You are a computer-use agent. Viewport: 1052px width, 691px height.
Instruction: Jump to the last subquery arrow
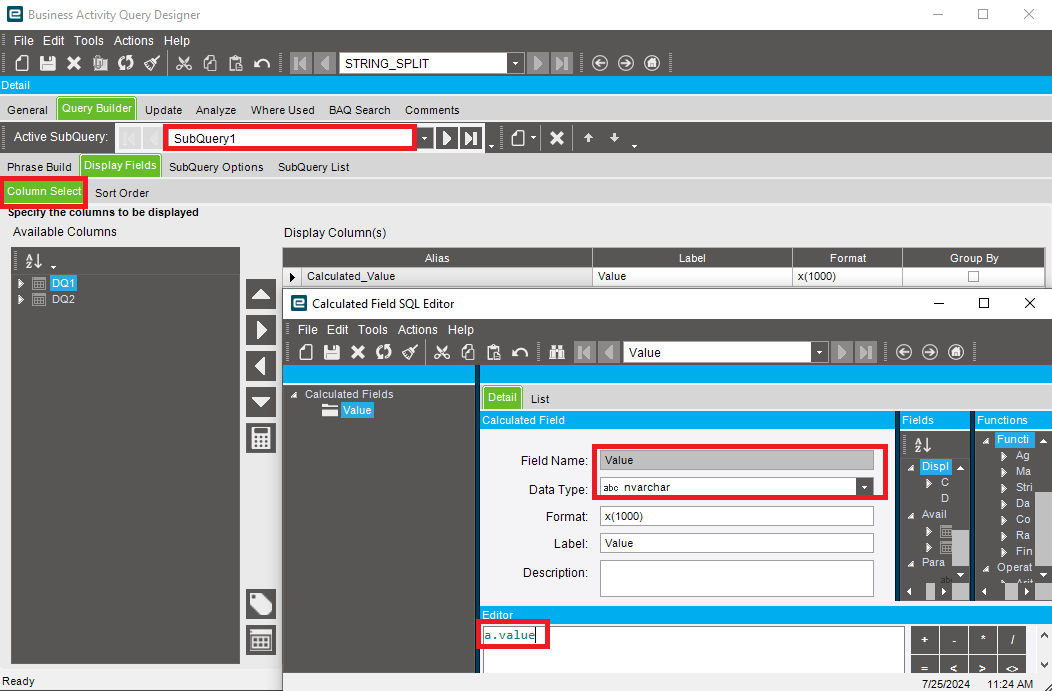click(472, 138)
